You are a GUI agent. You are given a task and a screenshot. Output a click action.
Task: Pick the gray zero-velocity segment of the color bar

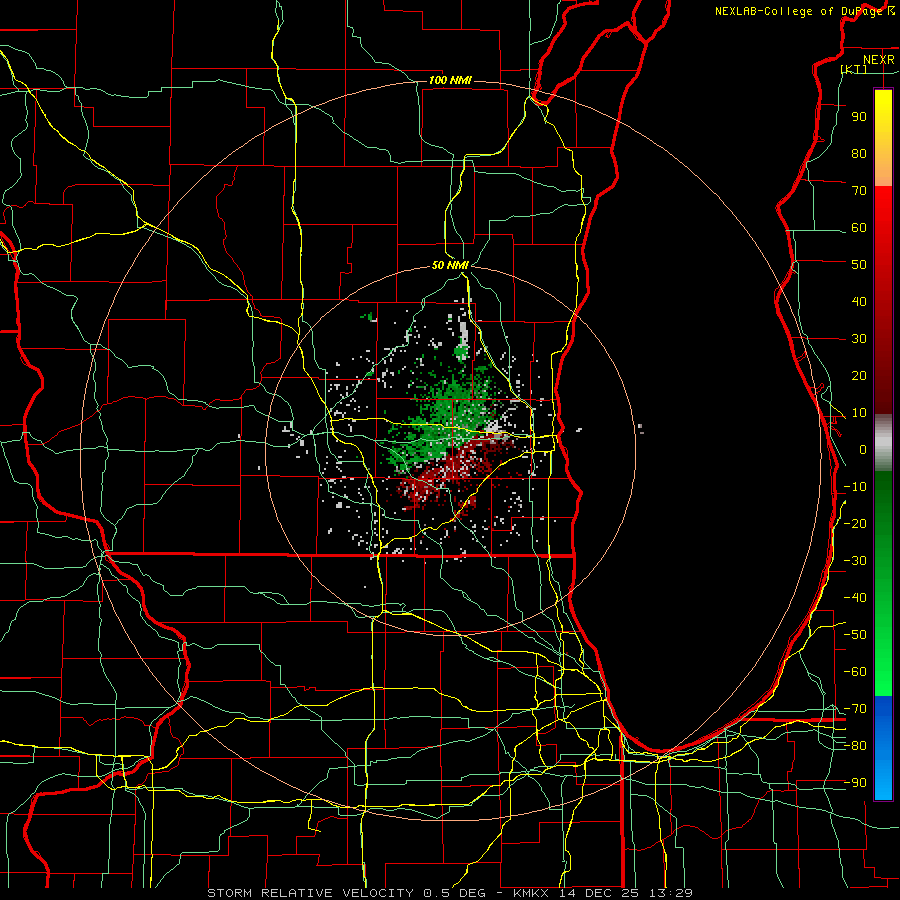click(883, 442)
